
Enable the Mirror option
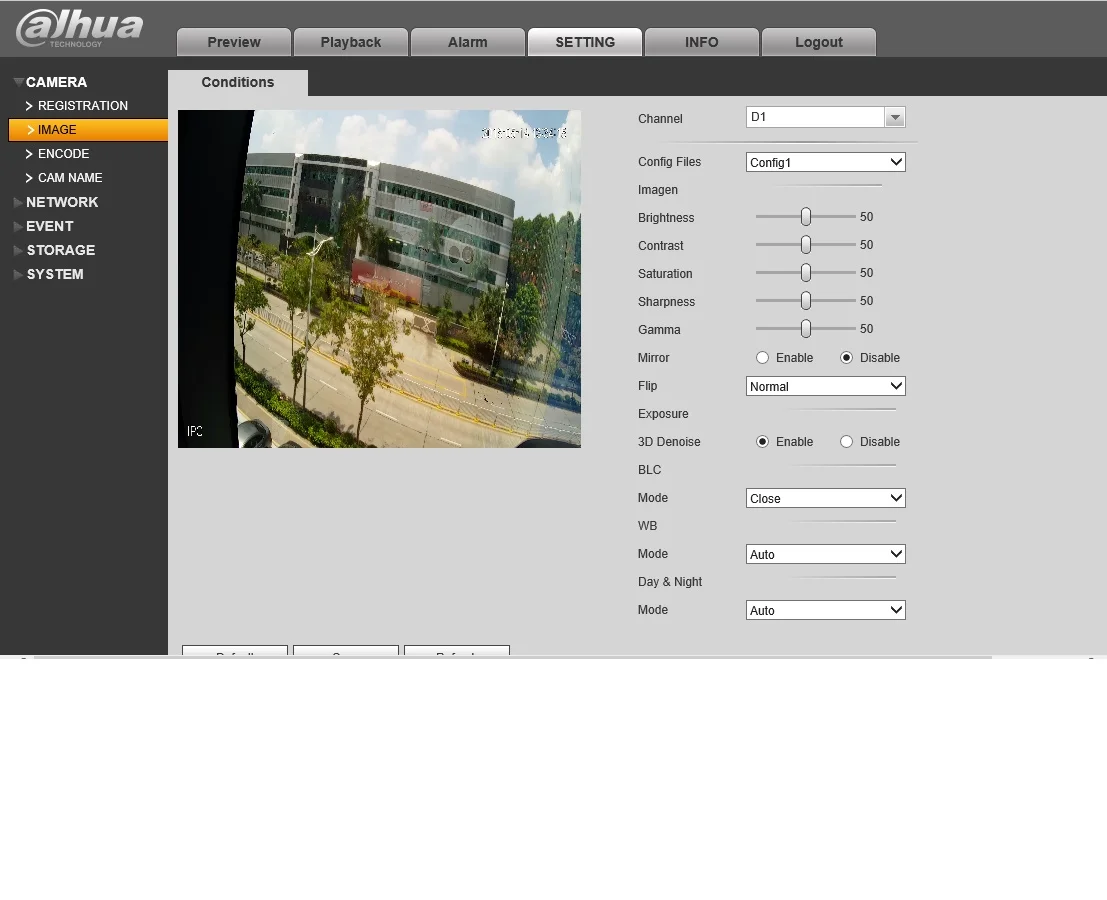click(762, 358)
